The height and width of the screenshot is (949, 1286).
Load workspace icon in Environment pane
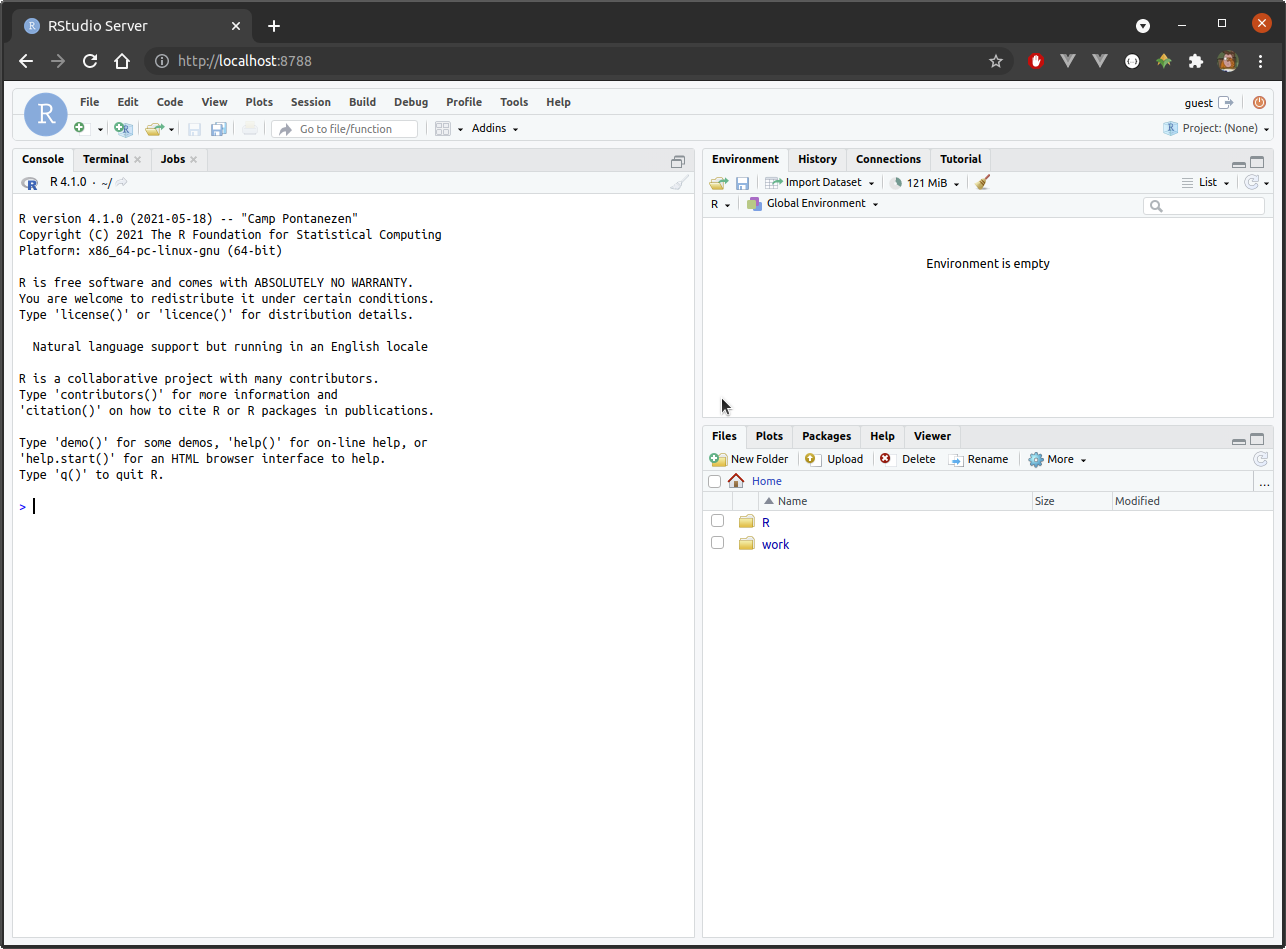(x=719, y=182)
